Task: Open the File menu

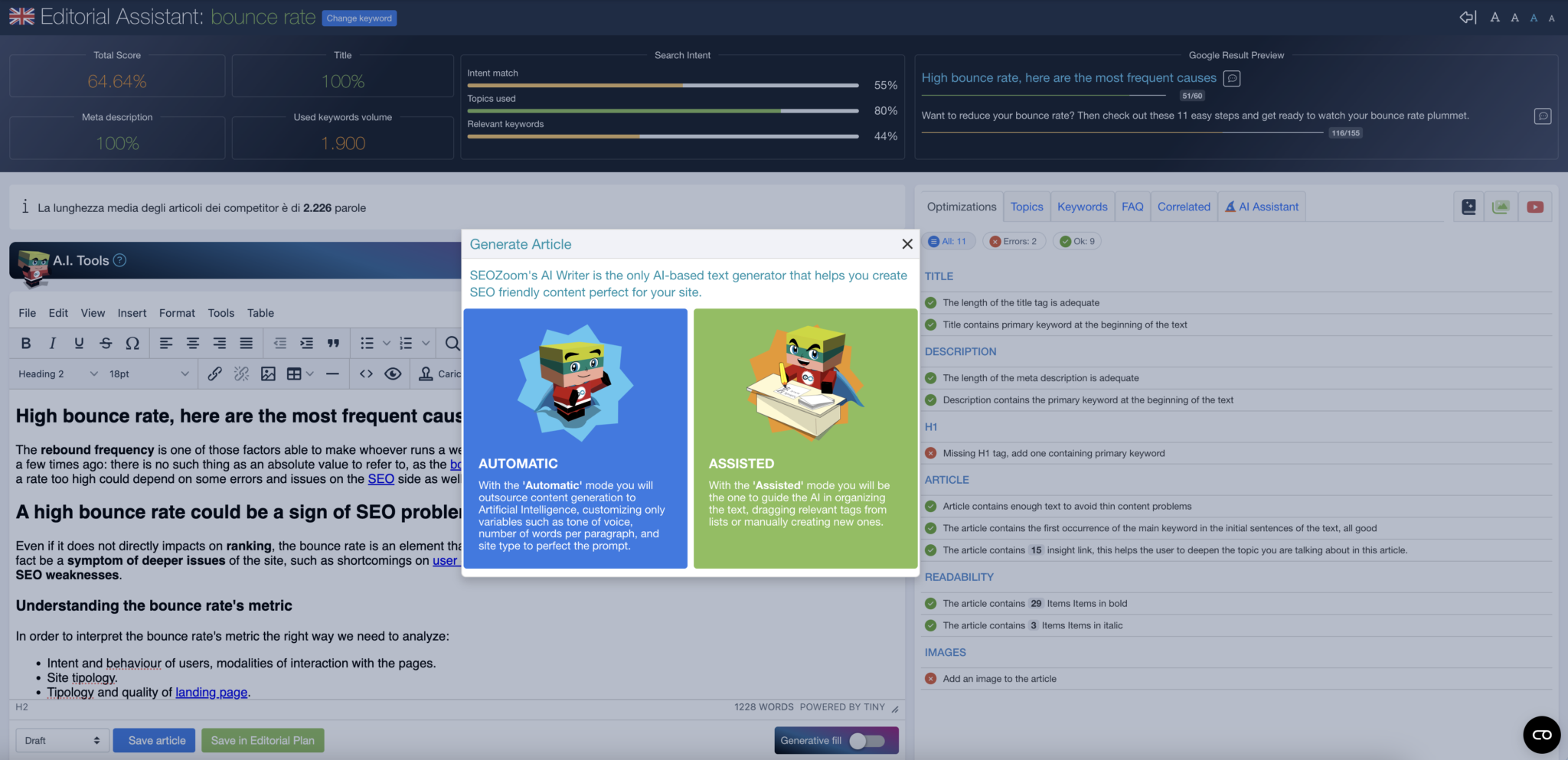Action: click(x=28, y=313)
